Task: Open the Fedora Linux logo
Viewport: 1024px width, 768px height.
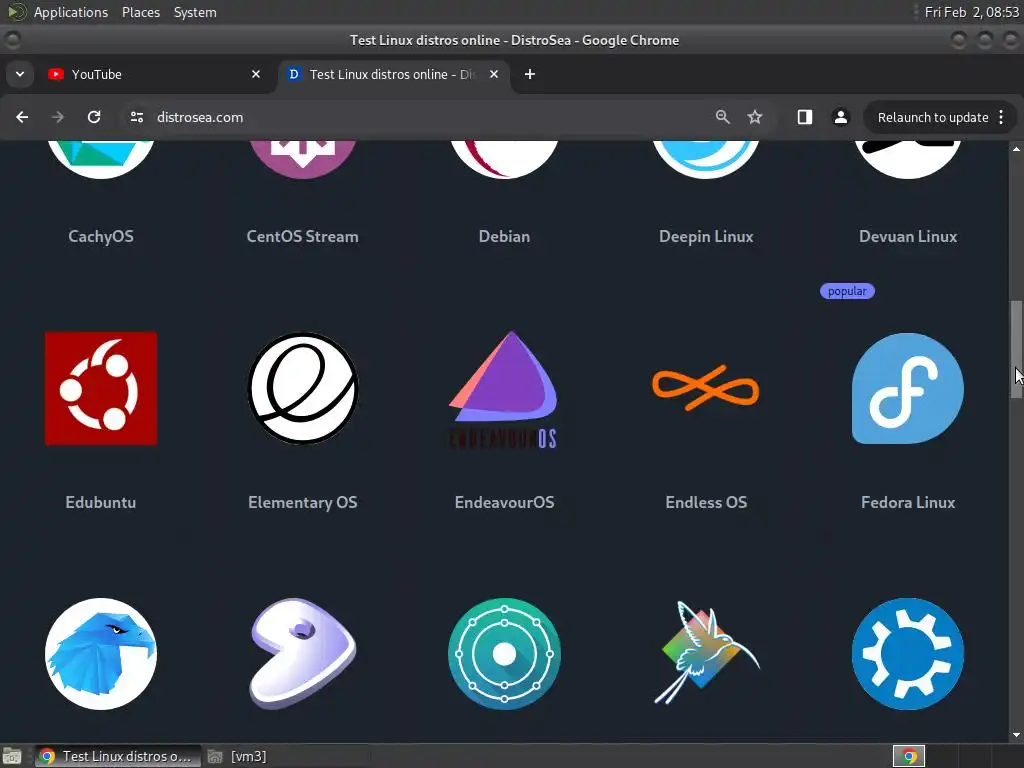Action: coord(908,389)
